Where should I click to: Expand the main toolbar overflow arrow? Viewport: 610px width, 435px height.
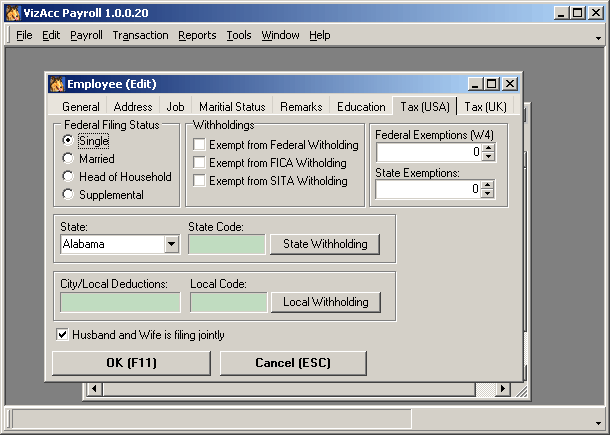(598, 38)
